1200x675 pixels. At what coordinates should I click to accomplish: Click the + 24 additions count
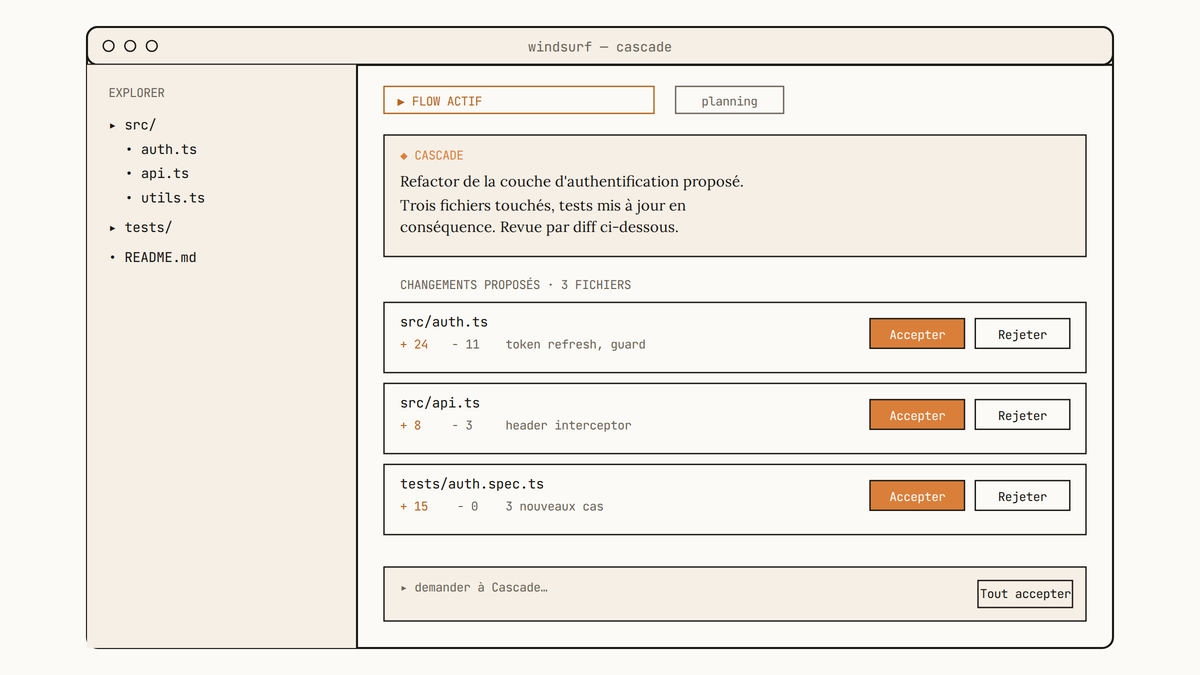point(414,345)
